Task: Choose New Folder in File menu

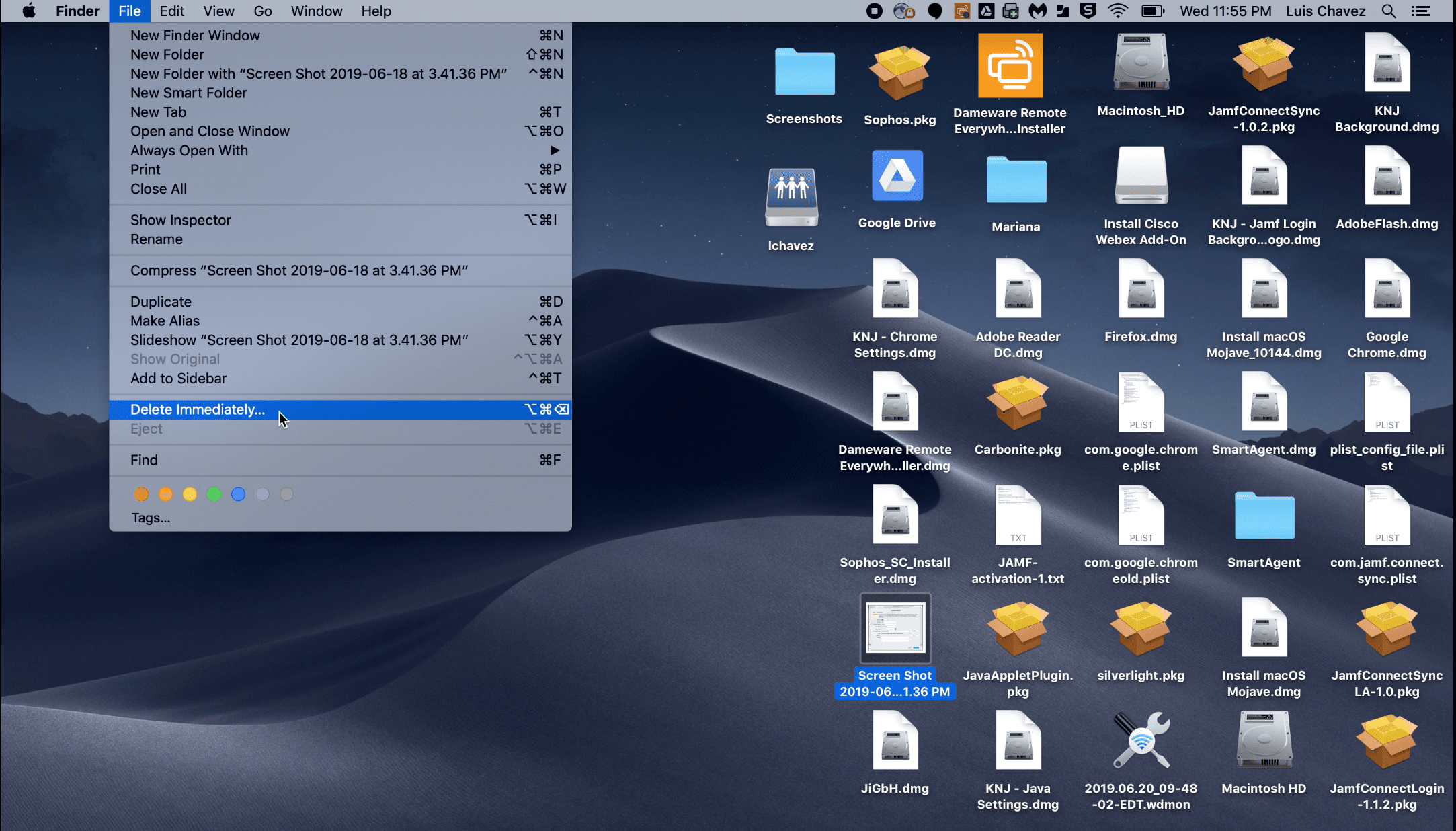Action: click(340, 54)
